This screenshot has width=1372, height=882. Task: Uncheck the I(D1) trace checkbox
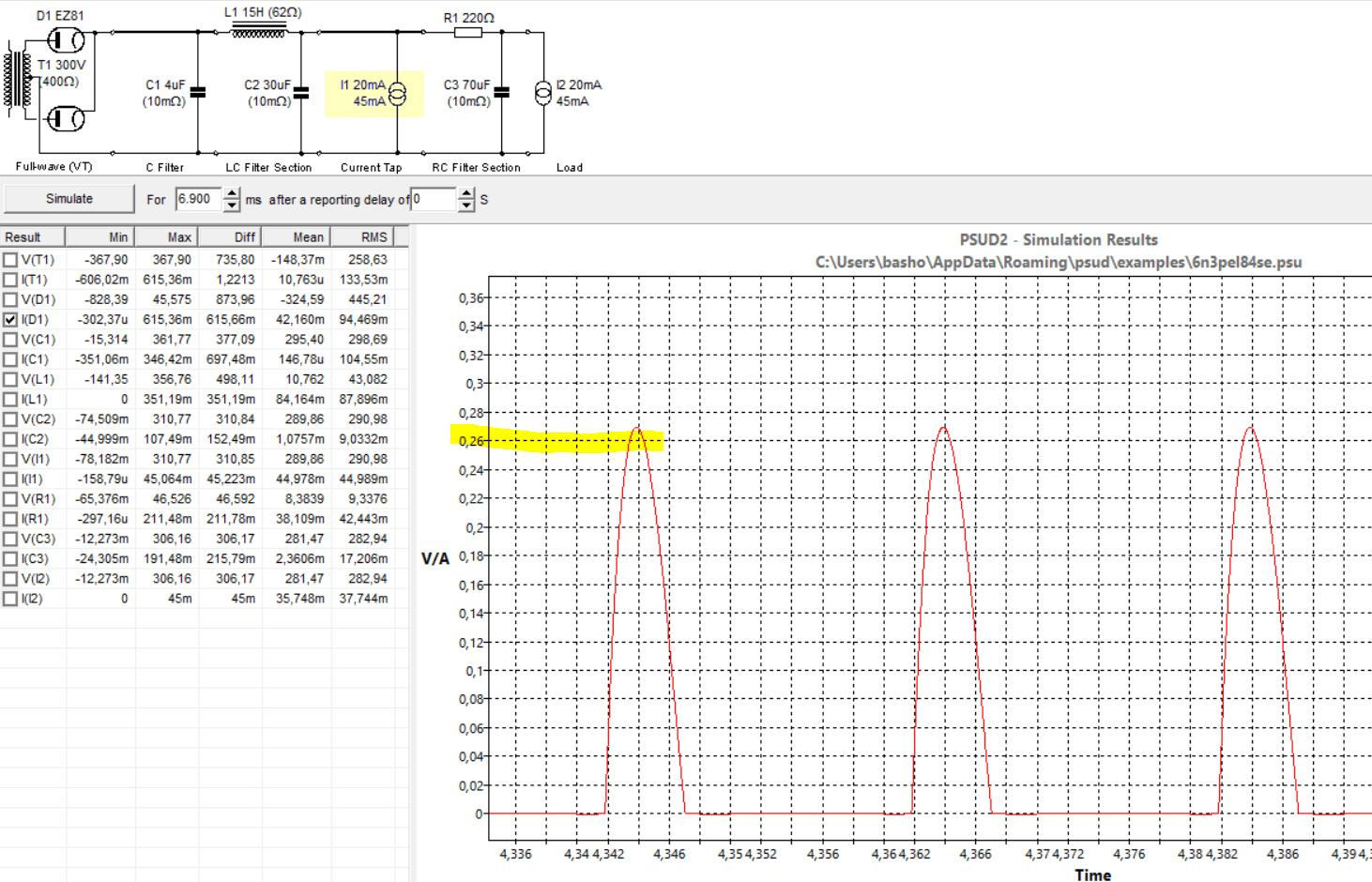pos(10,320)
